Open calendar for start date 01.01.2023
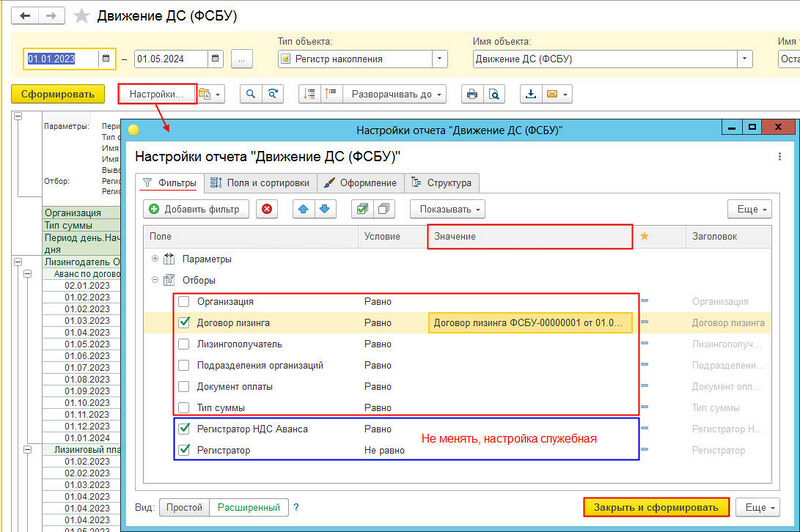This screenshot has width=800, height=532. (x=105, y=59)
